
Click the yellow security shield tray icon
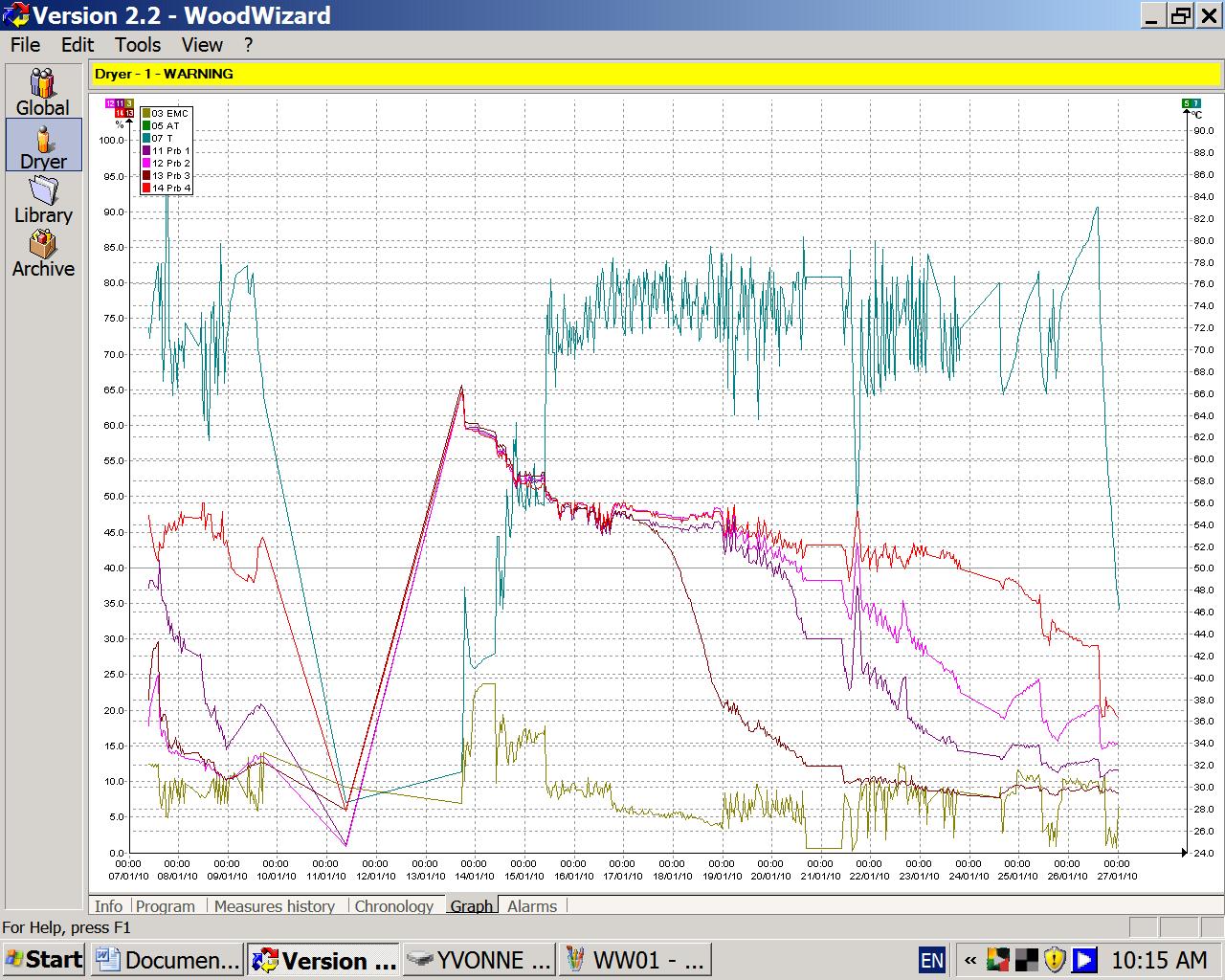coord(1055,959)
